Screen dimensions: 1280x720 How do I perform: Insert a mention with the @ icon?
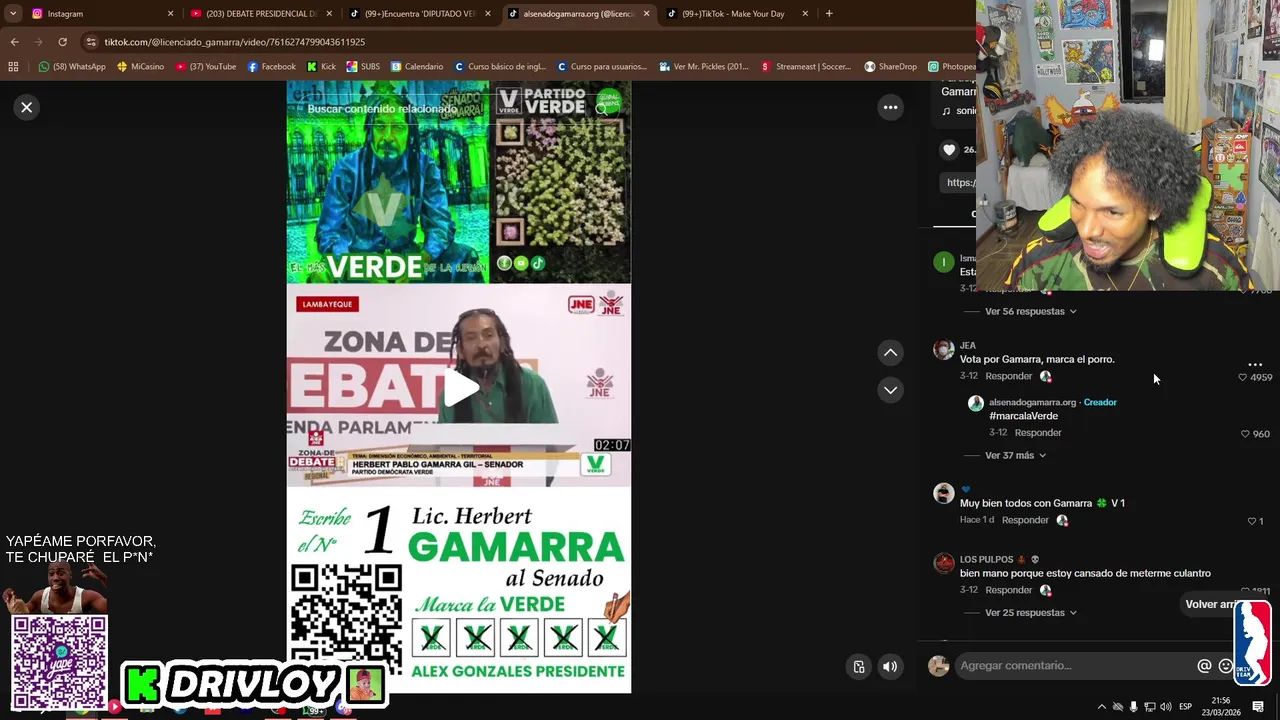click(1204, 666)
